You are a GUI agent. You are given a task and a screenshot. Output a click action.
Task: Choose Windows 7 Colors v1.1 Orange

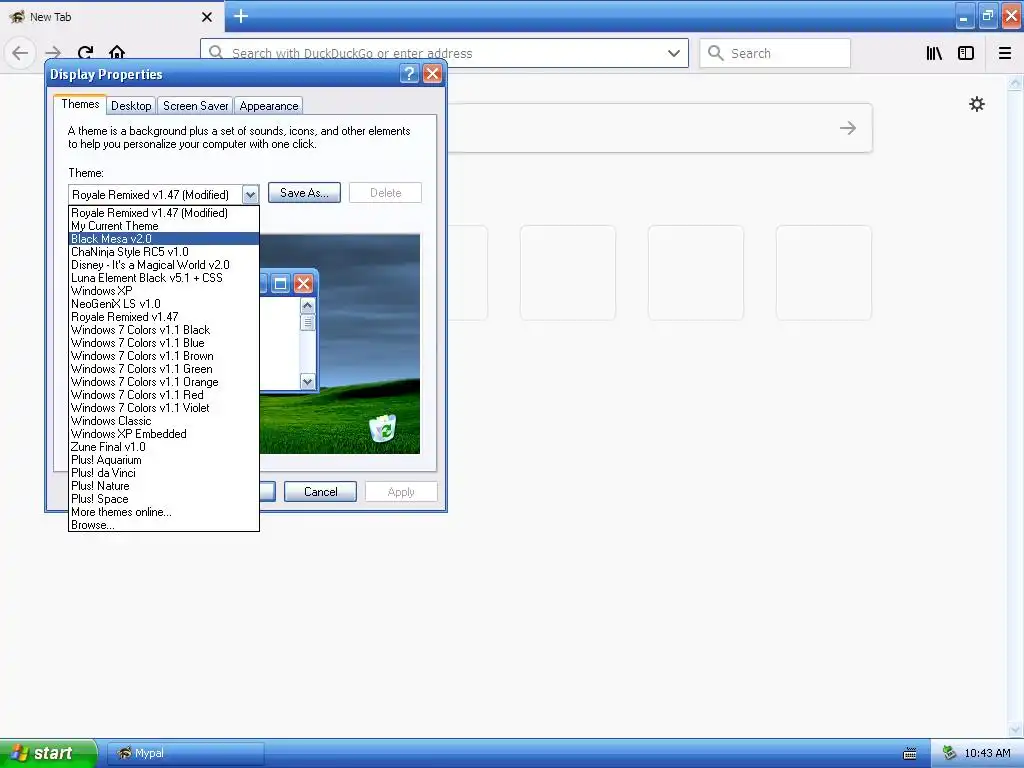[x=164, y=383]
